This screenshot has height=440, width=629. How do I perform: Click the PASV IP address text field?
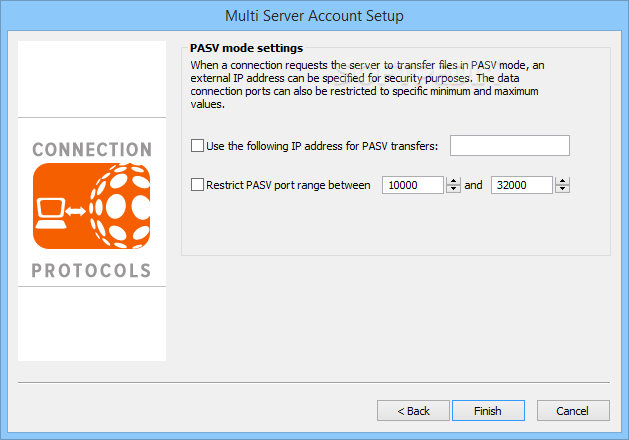509,146
